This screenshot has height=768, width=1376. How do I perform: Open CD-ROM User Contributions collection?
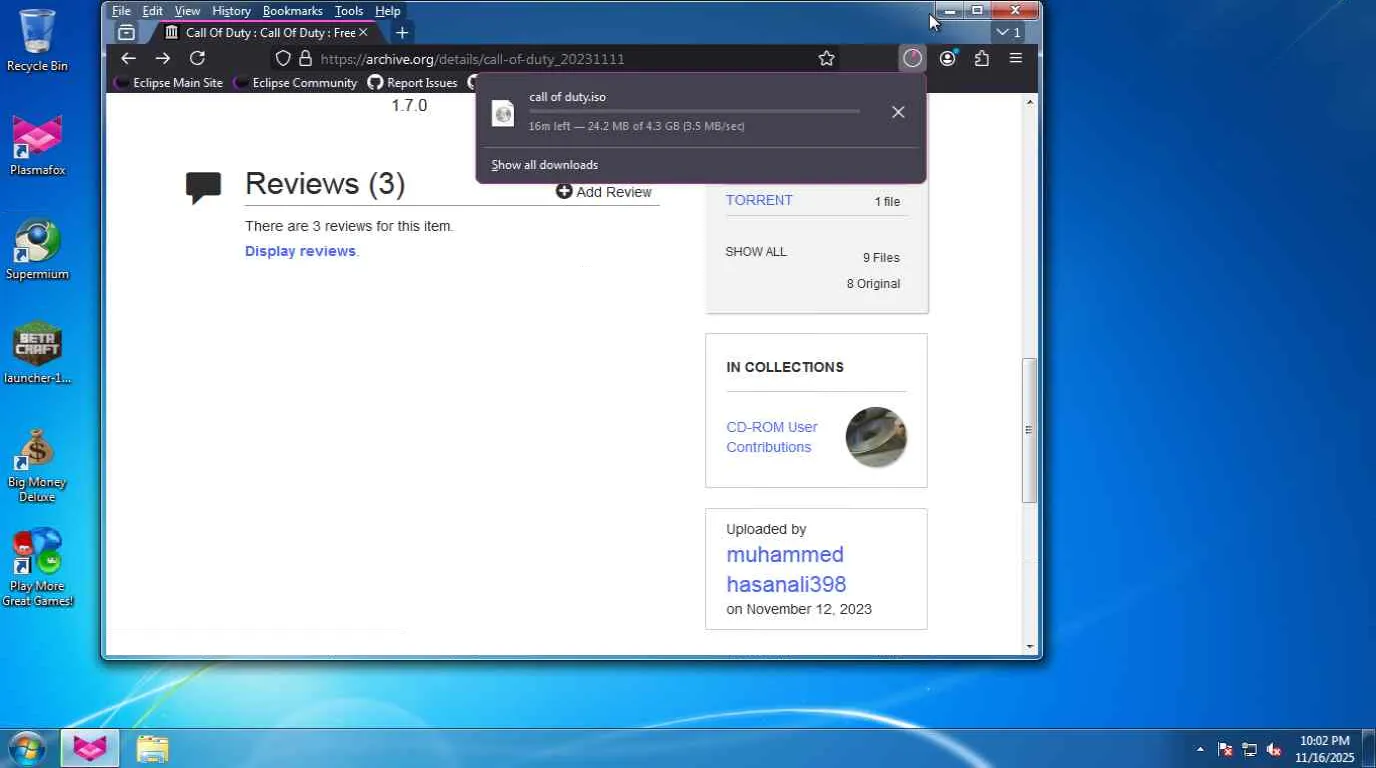[772, 437]
